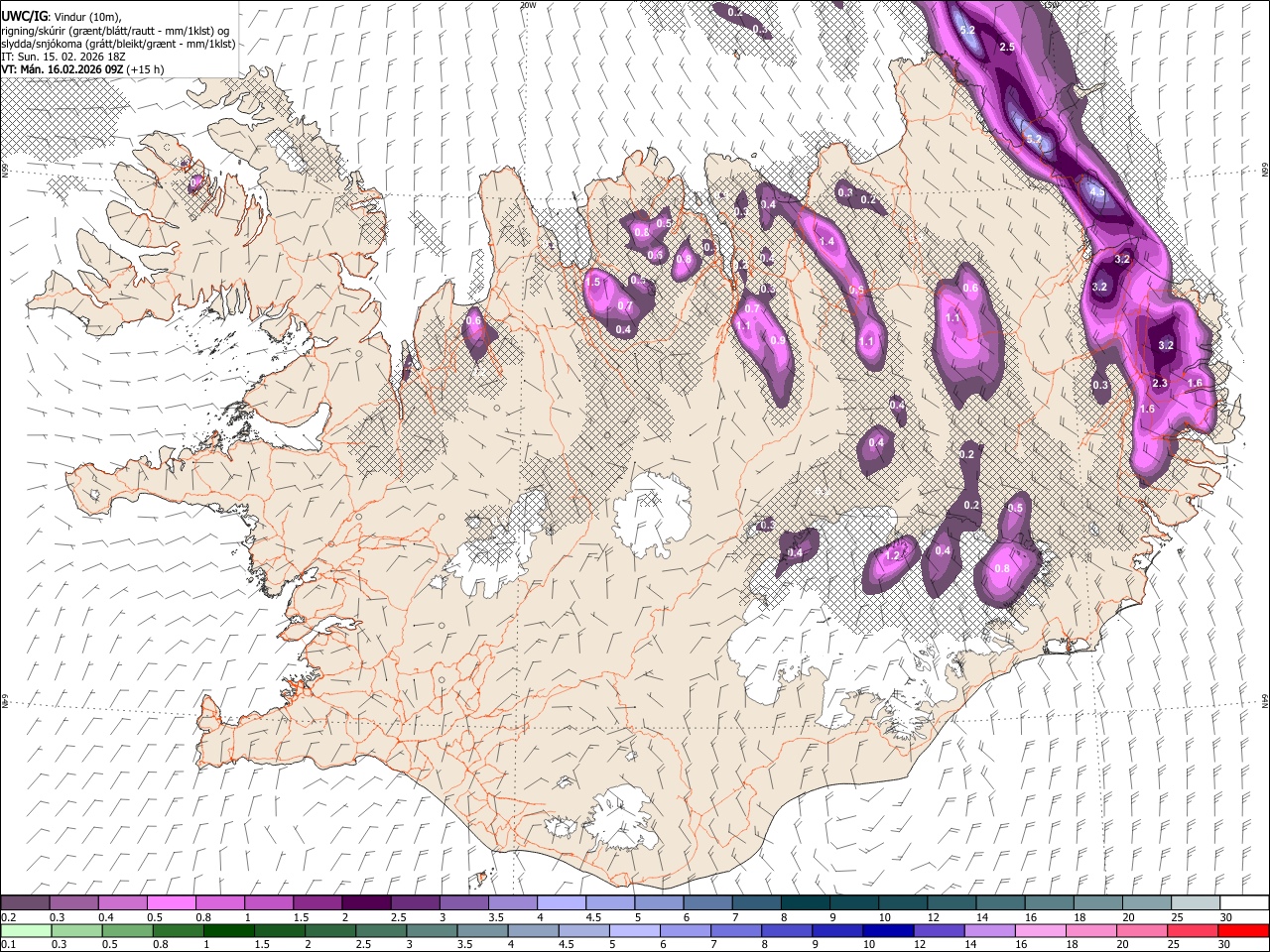Click the bold UWC/IG title text
Screen dimensions: 1270x952
tap(24, 16)
